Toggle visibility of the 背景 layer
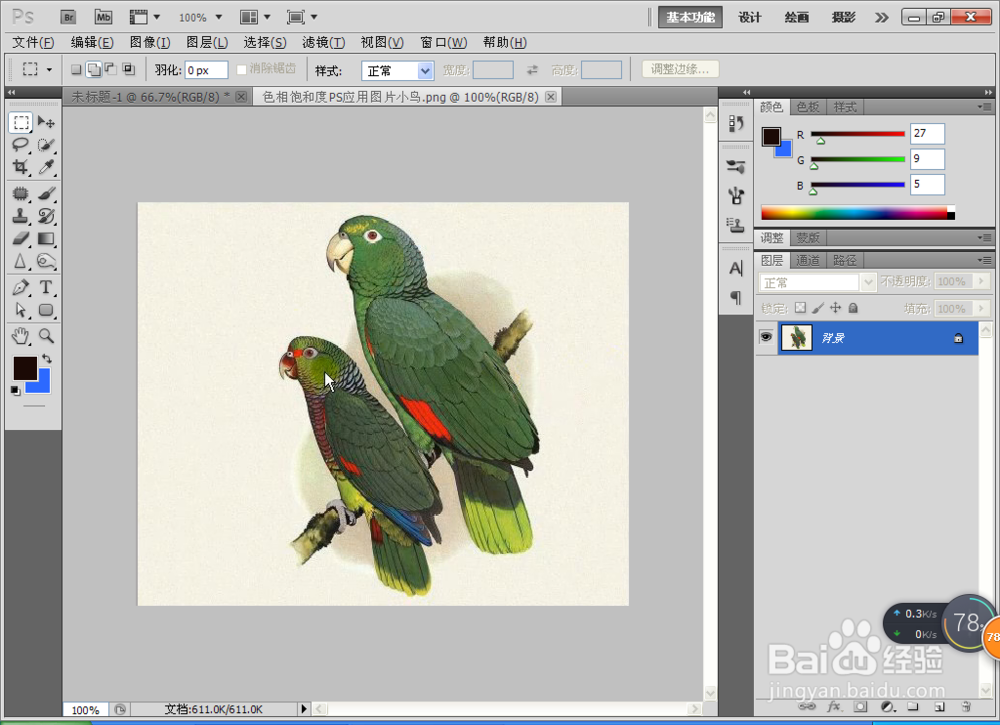 766,337
